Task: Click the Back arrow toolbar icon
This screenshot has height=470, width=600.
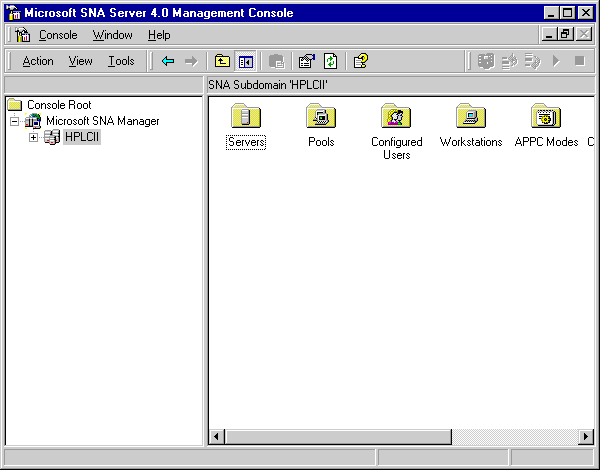Action: [168, 61]
